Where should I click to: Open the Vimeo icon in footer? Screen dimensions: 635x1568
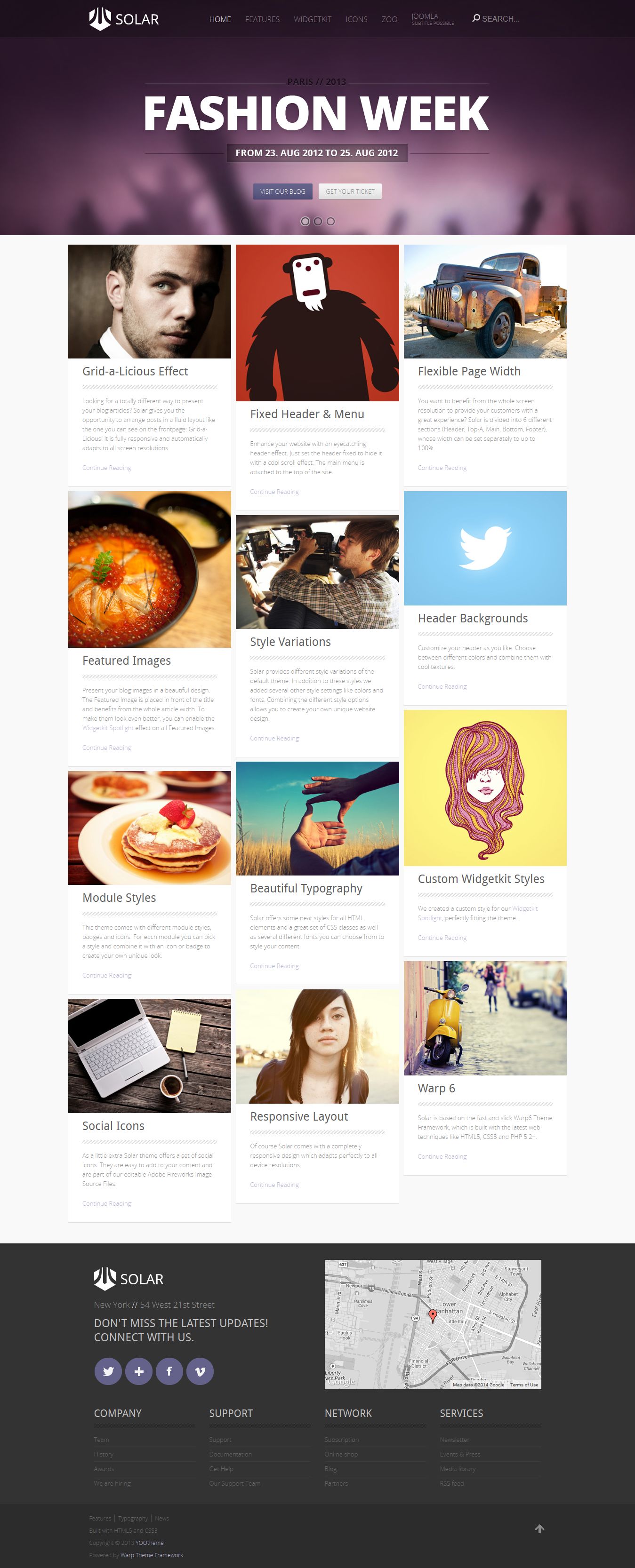200,1371
